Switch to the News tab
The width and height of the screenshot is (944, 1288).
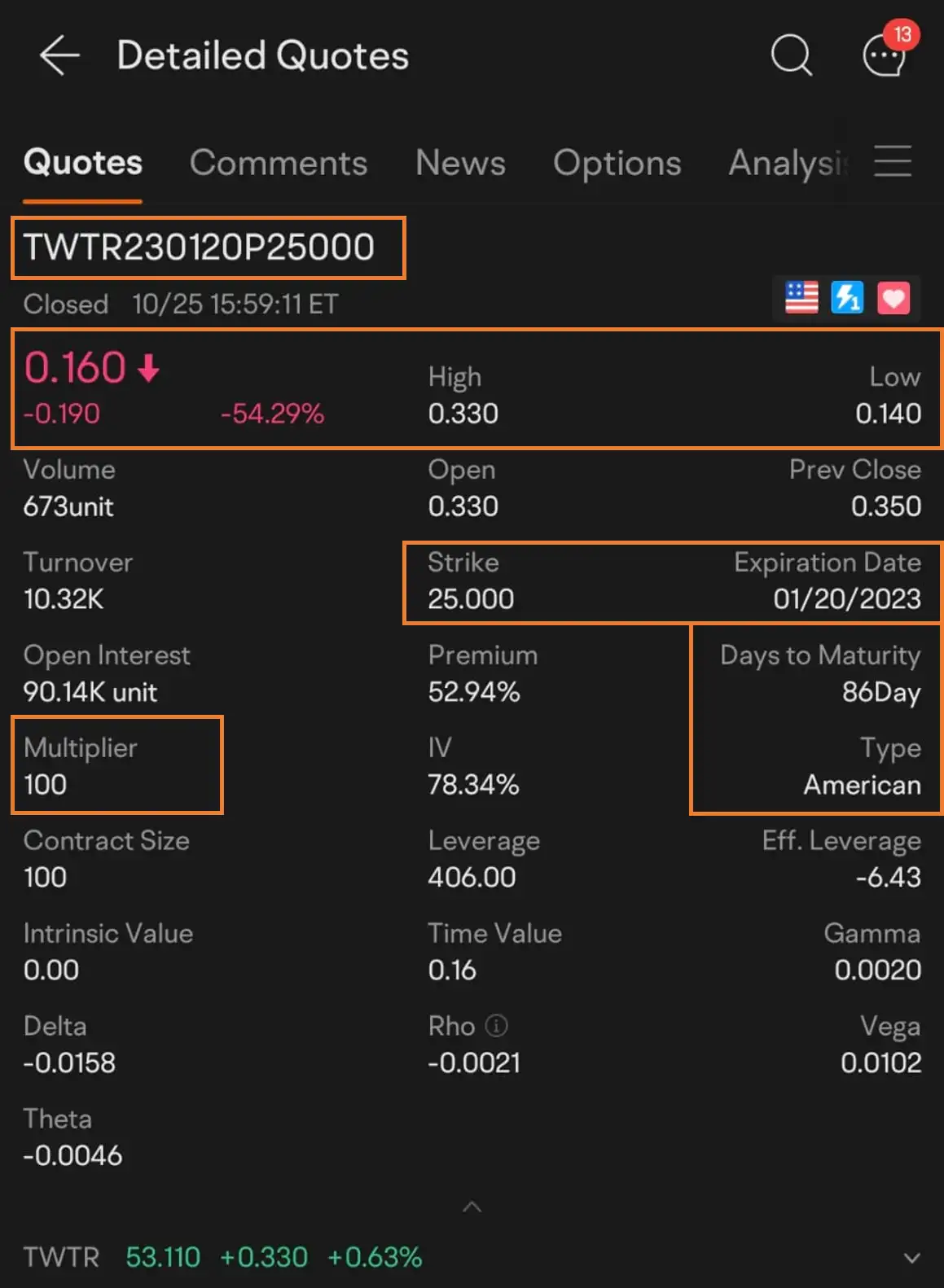(x=460, y=163)
